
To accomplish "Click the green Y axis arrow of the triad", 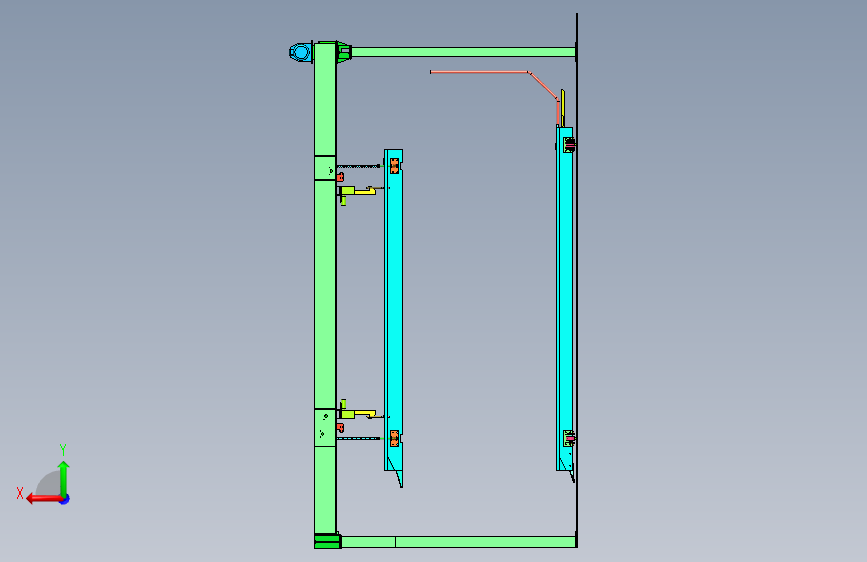I will click(x=64, y=478).
